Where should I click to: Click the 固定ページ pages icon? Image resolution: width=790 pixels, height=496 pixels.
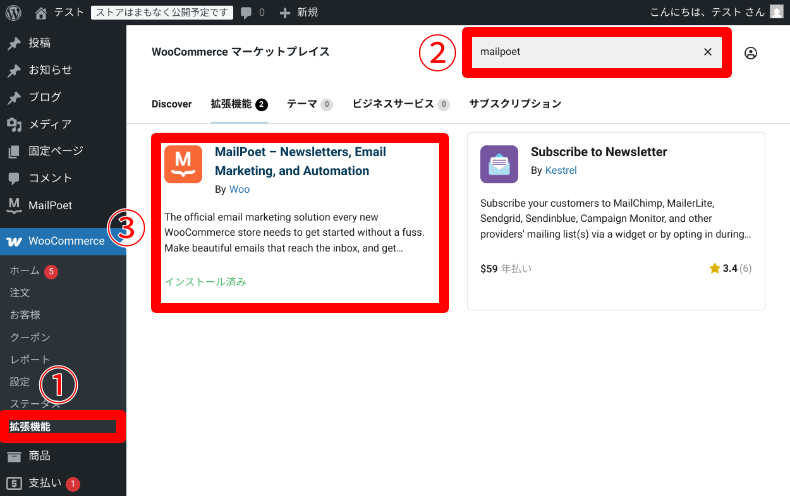pos(14,151)
